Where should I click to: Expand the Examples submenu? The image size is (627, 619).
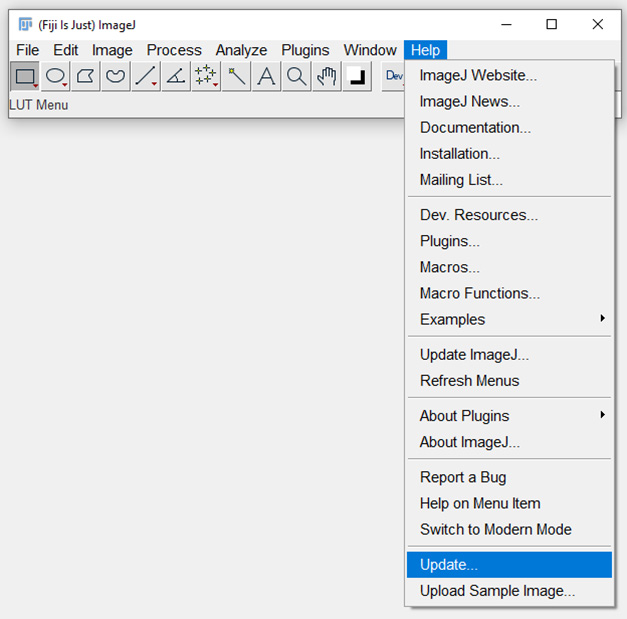click(x=509, y=319)
